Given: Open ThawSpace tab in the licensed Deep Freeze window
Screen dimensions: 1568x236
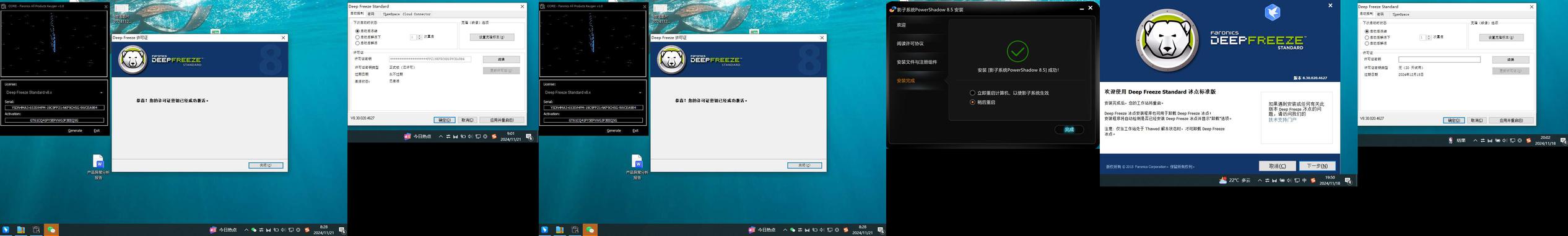Looking at the screenshot, I should pyautogui.click(x=391, y=14).
